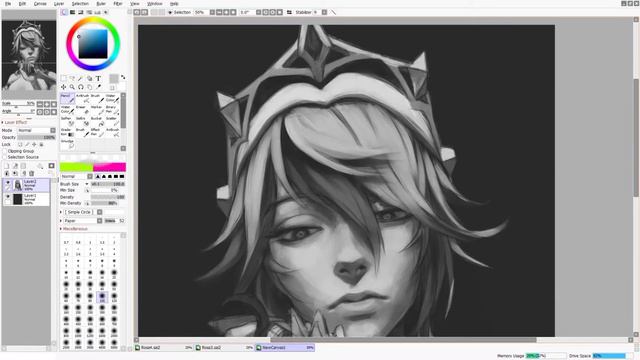The height and width of the screenshot is (360, 640).
Task: Click the navigator zoom out minus button
Action: pyautogui.click(x=40, y=104)
